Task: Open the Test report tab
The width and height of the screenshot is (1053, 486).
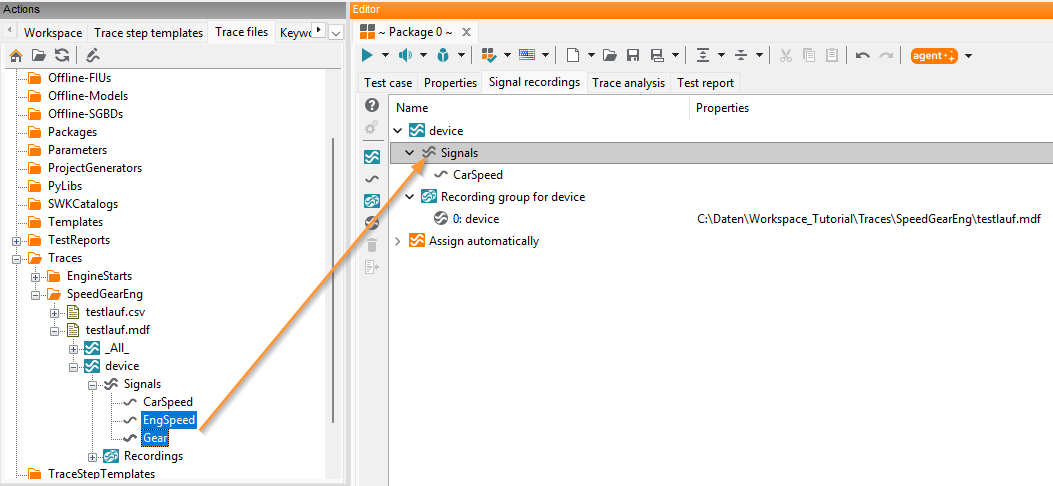Action: click(705, 83)
